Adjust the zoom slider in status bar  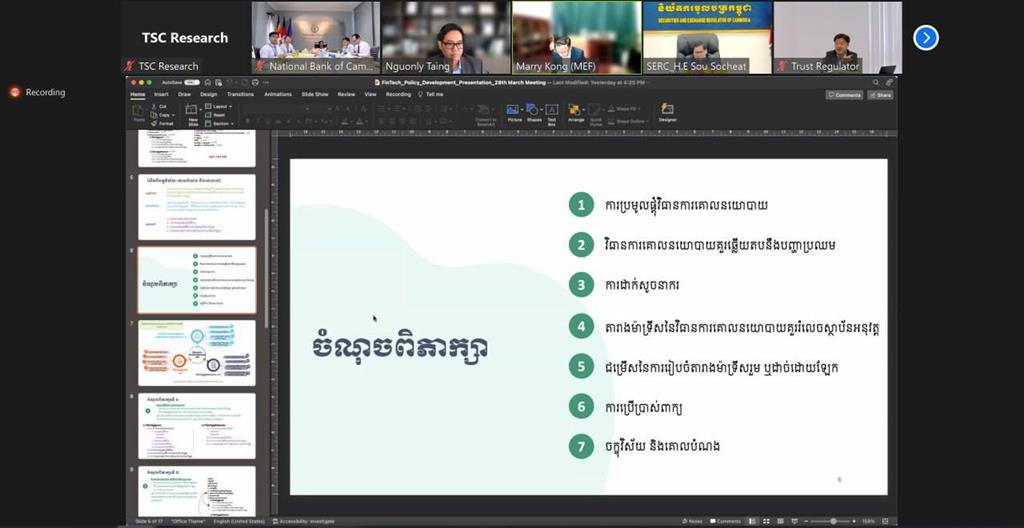(833, 521)
